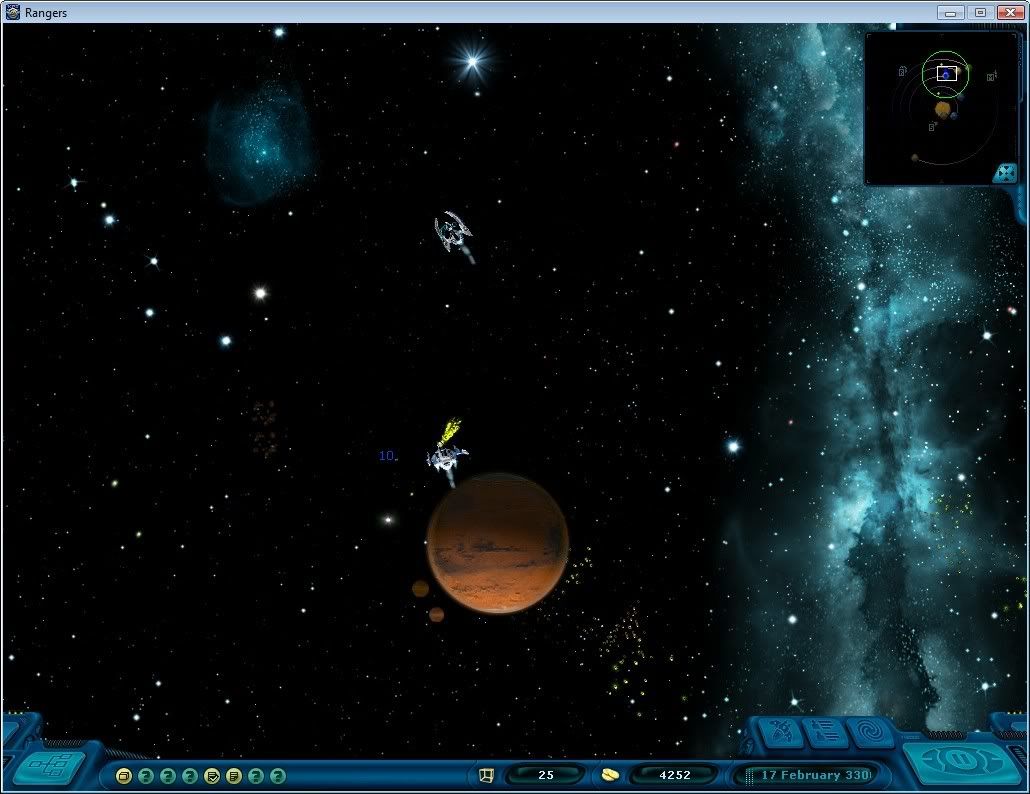The image size is (1030, 794).
Task: Click the stacked-windows icon in bottom bar
Action: tap(123, 776)
